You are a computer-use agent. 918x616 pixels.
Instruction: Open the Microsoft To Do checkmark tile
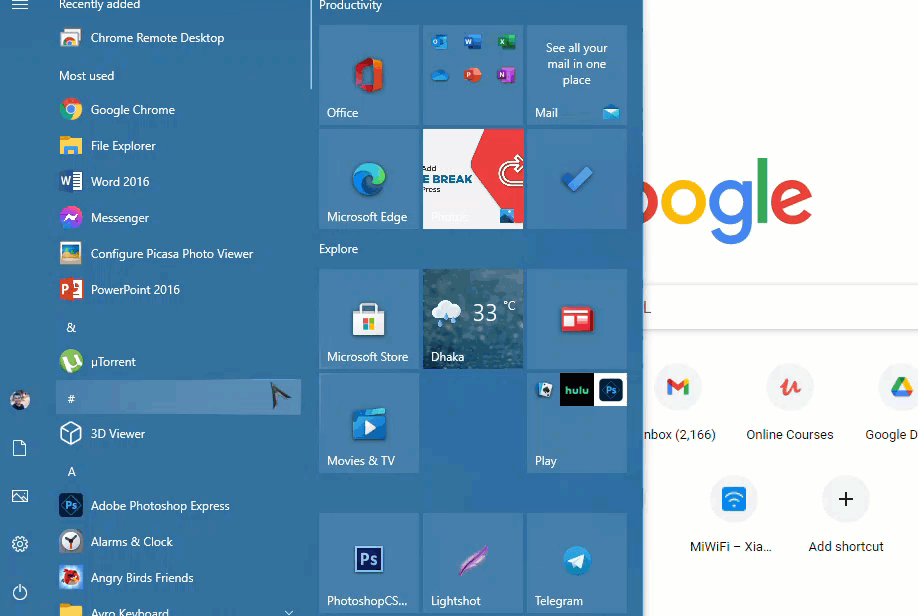pyautogui.click(x=577, y=179)
